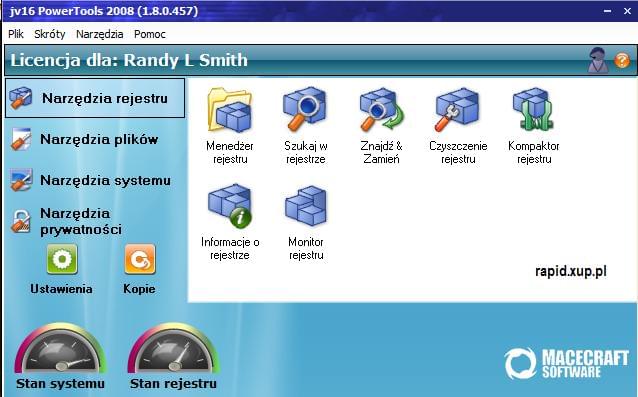638x397 pixels.
Task: Open Ustawienia settings gear icon
Action: point(62,259)
